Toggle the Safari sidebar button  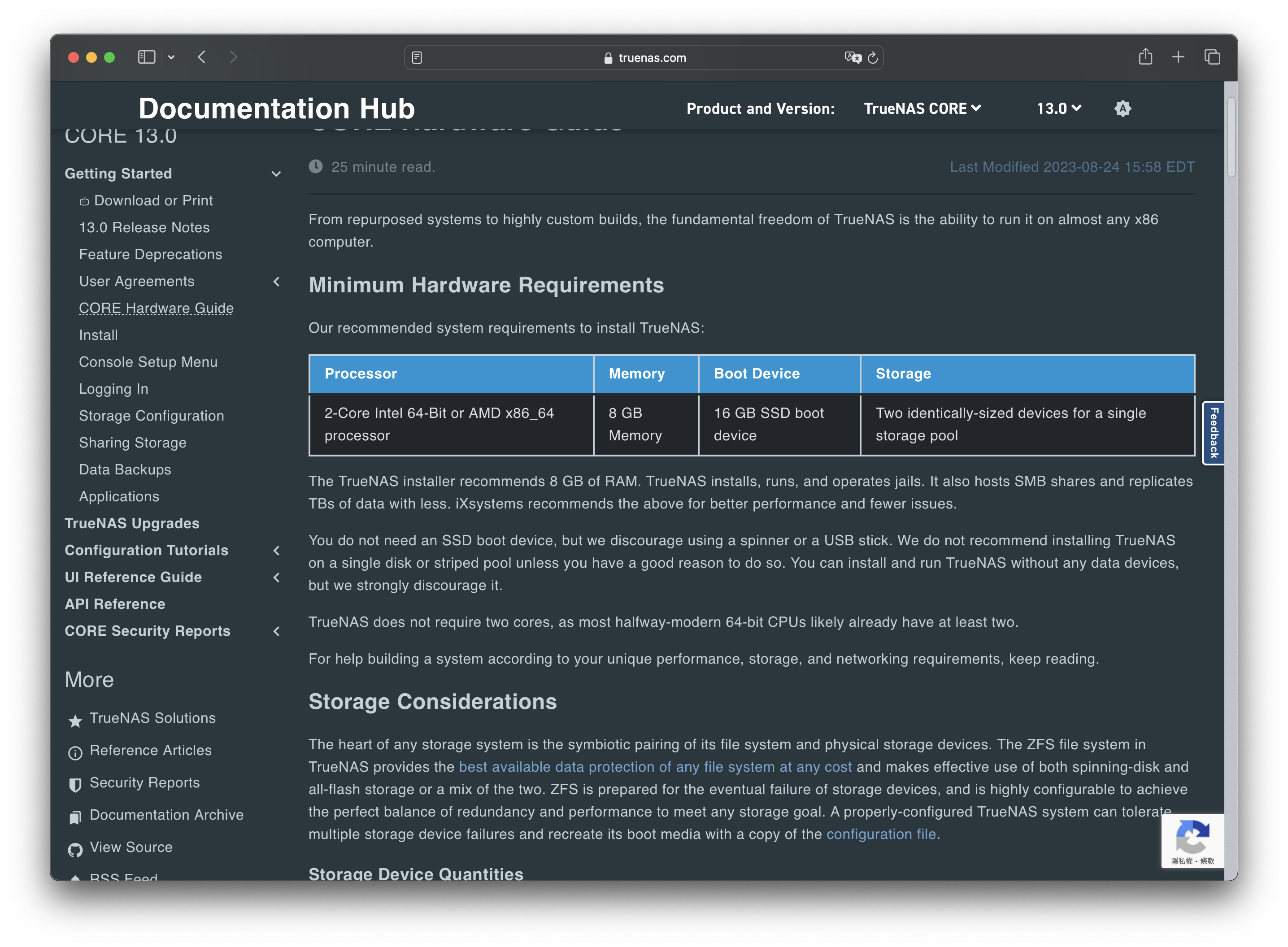(x=146, y=57)
